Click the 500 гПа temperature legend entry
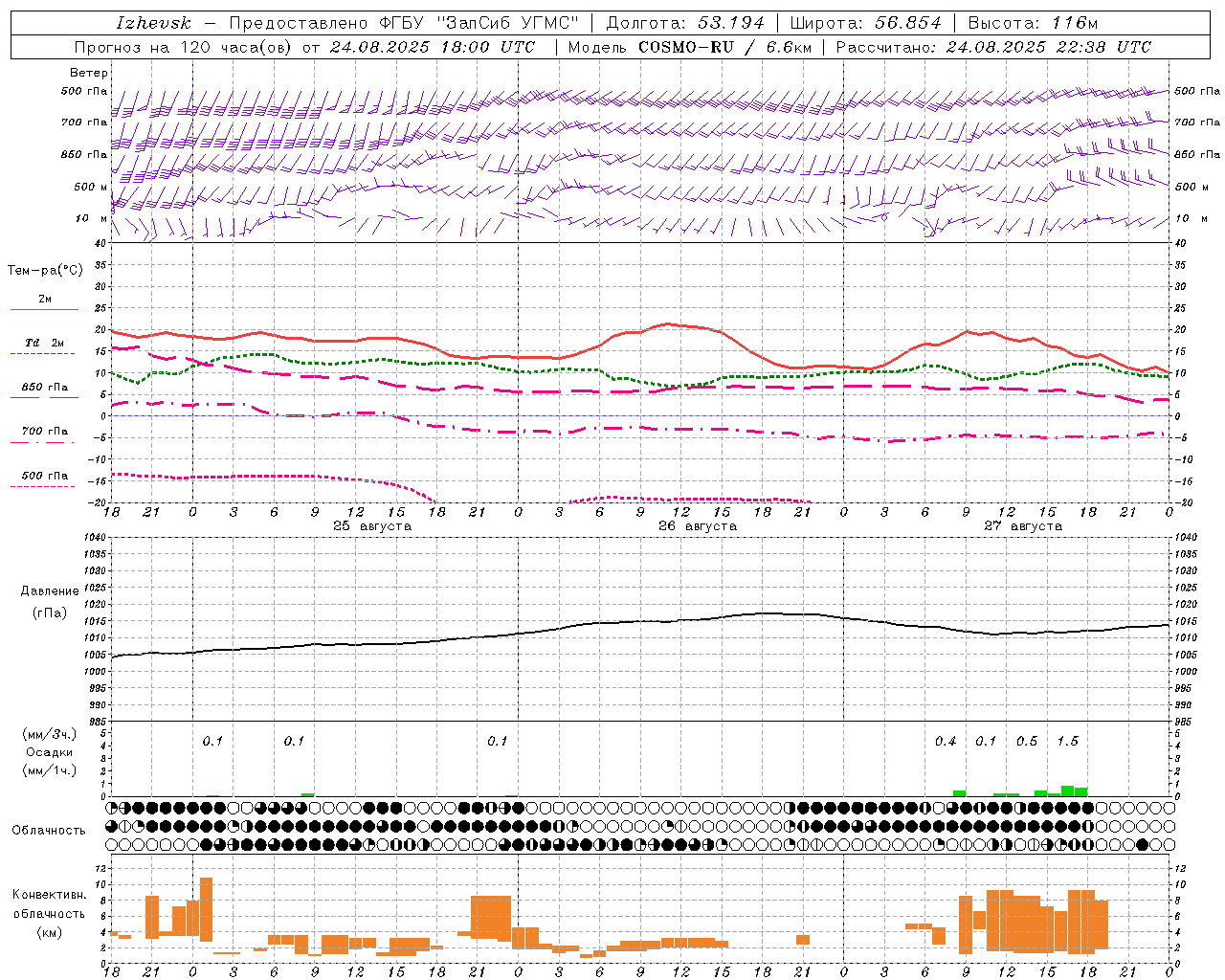Image resolution: width=1225 pixels, height=980 pixels. (44, 476)
